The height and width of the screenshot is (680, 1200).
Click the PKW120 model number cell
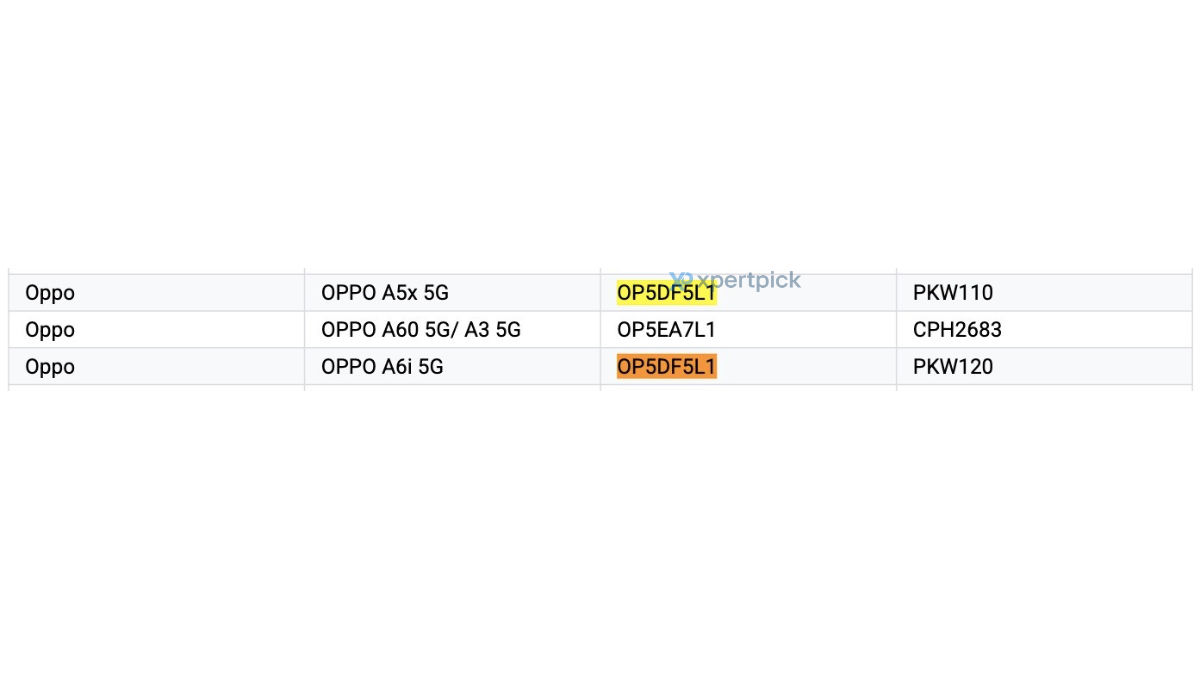1044,367
